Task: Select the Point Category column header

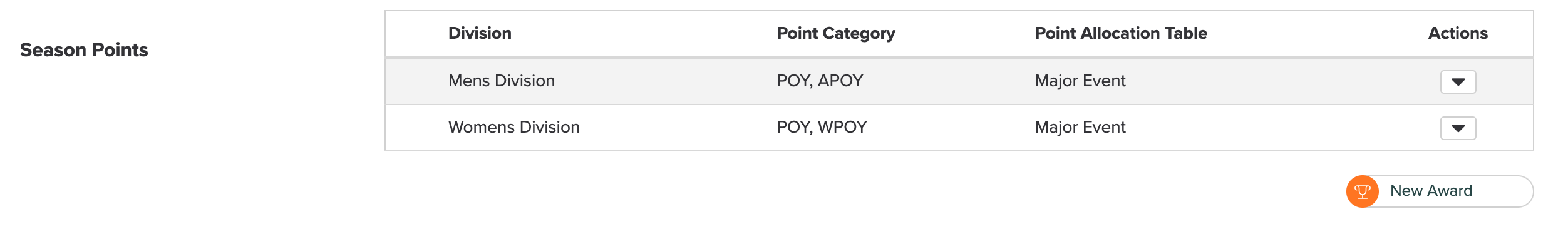Action: pyautogui.click(x=836, y=34)
